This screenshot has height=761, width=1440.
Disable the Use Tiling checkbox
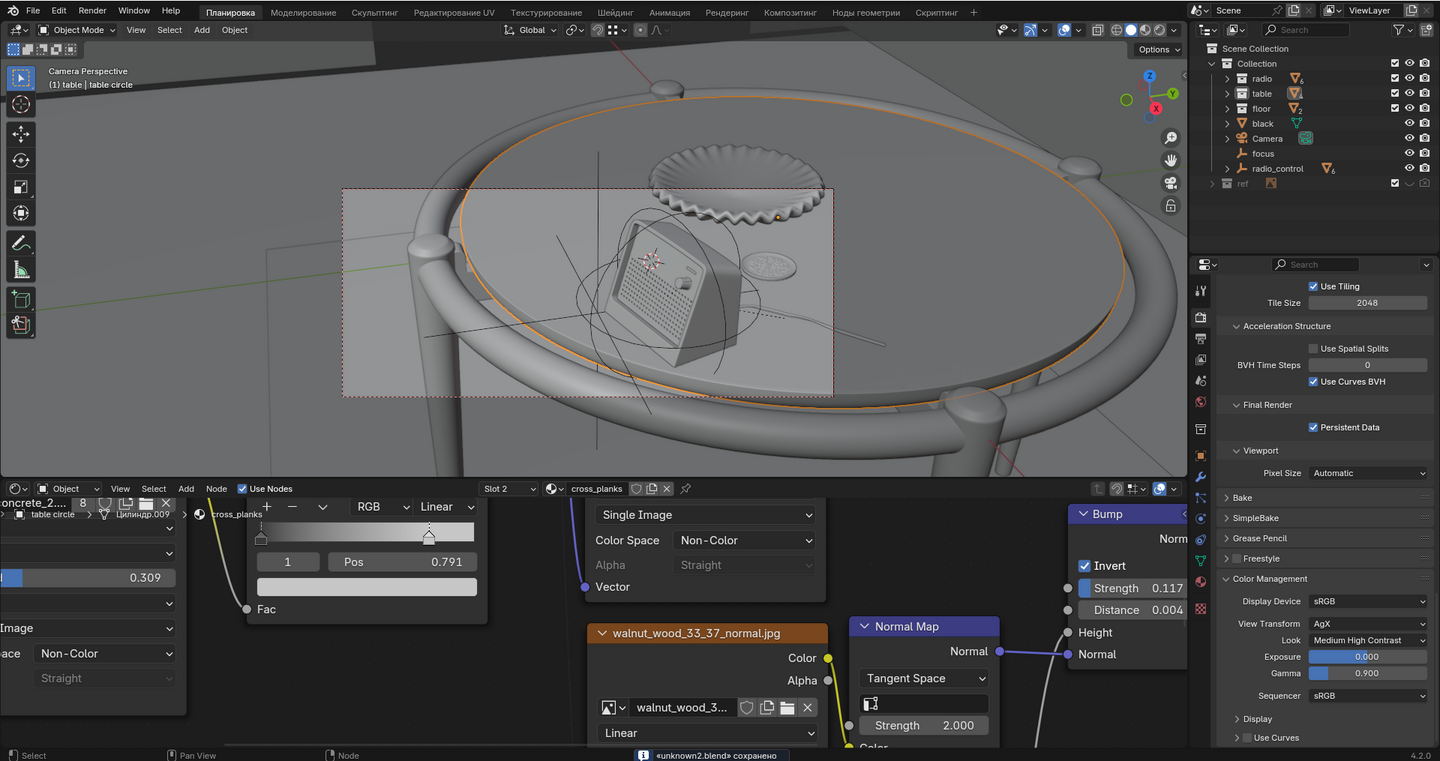tap(1313, 286)
